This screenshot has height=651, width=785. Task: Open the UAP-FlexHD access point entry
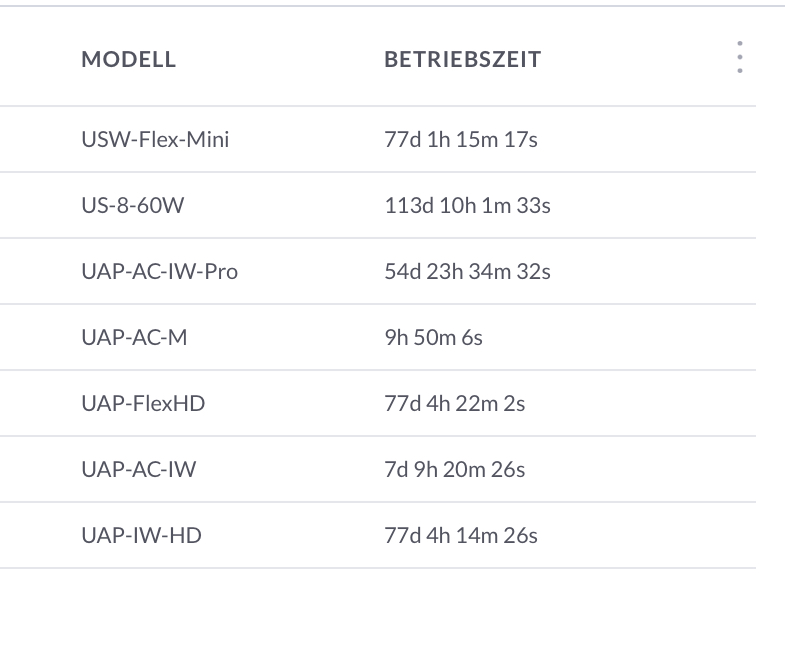point(143,404)
